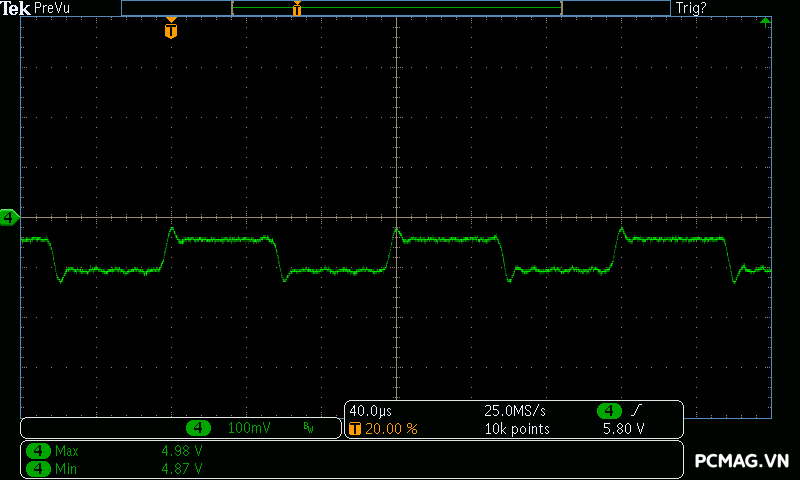Click the orange T icon beside 20.00 %
The height and width of the screenshot is (480, 800).
pyautogui.click(x=355, y=429)
